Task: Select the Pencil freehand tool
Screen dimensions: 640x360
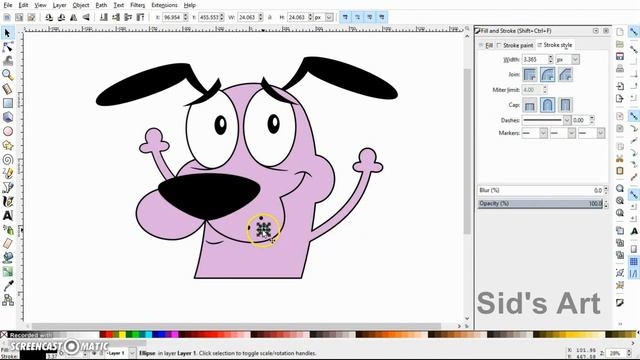Action: [7, 173]
